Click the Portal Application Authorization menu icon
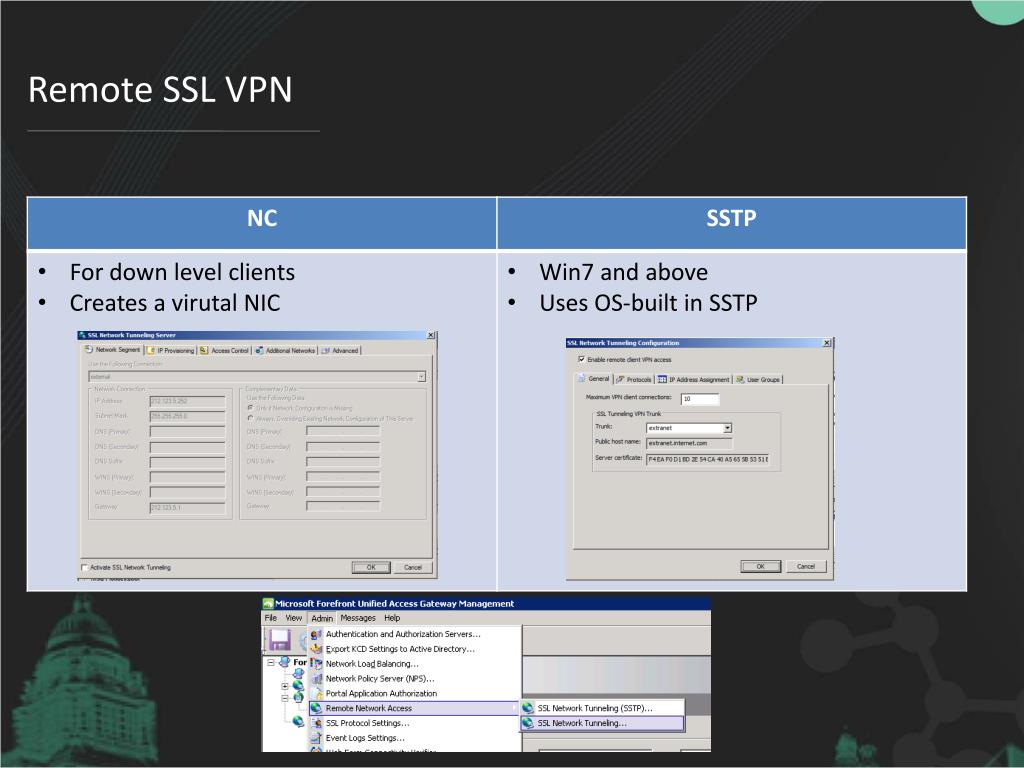This screenshot has width=1024, height=768. 316,694
